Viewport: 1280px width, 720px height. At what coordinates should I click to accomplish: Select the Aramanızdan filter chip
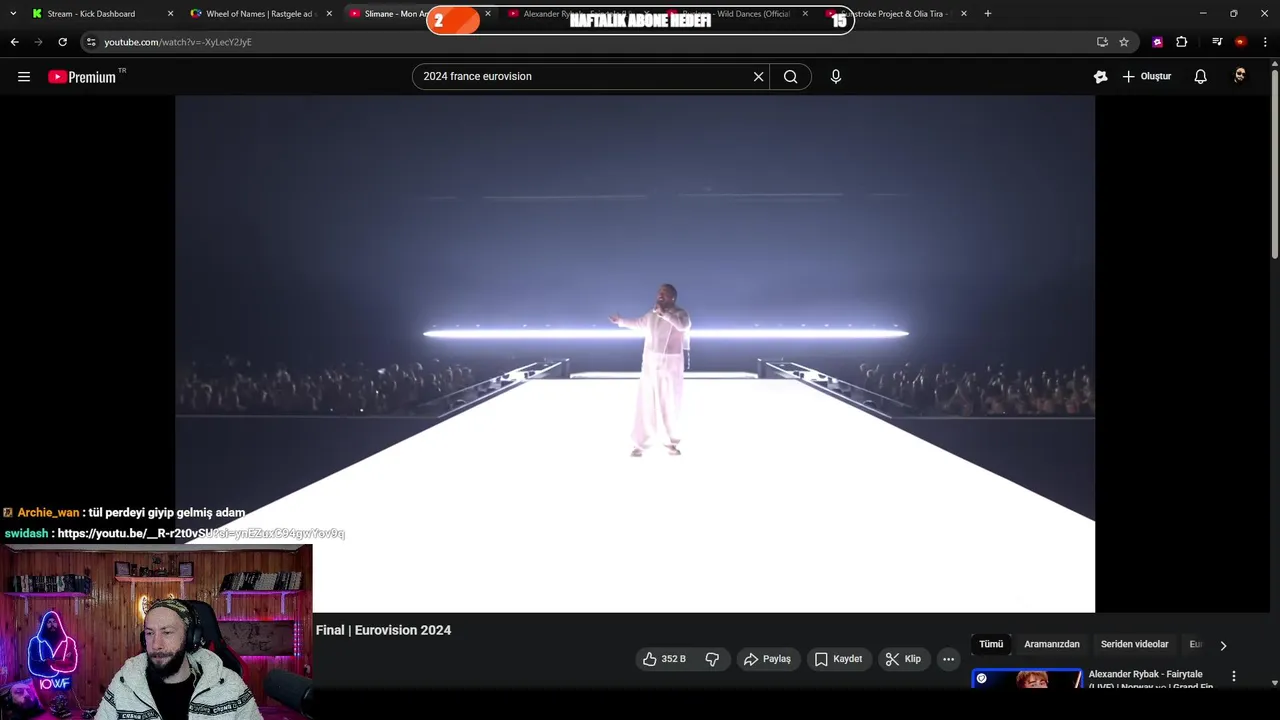click(1052, 644)
